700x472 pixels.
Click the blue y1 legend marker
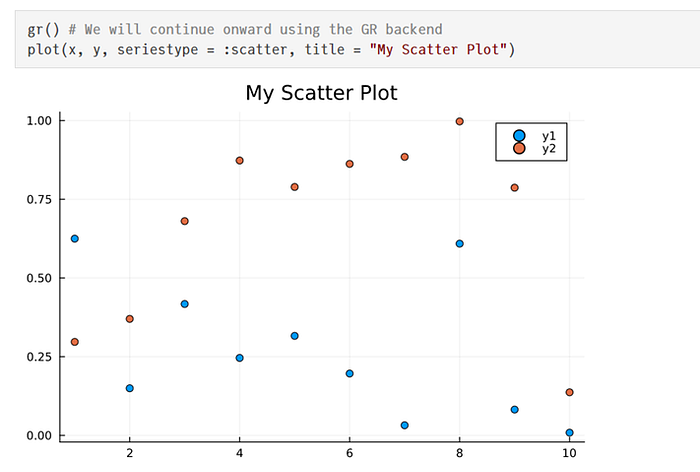coord(519,135)
